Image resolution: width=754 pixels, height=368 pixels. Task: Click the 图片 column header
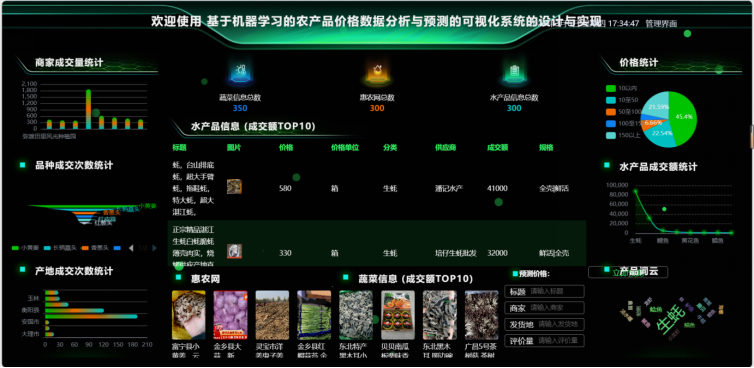coord(234,148)
